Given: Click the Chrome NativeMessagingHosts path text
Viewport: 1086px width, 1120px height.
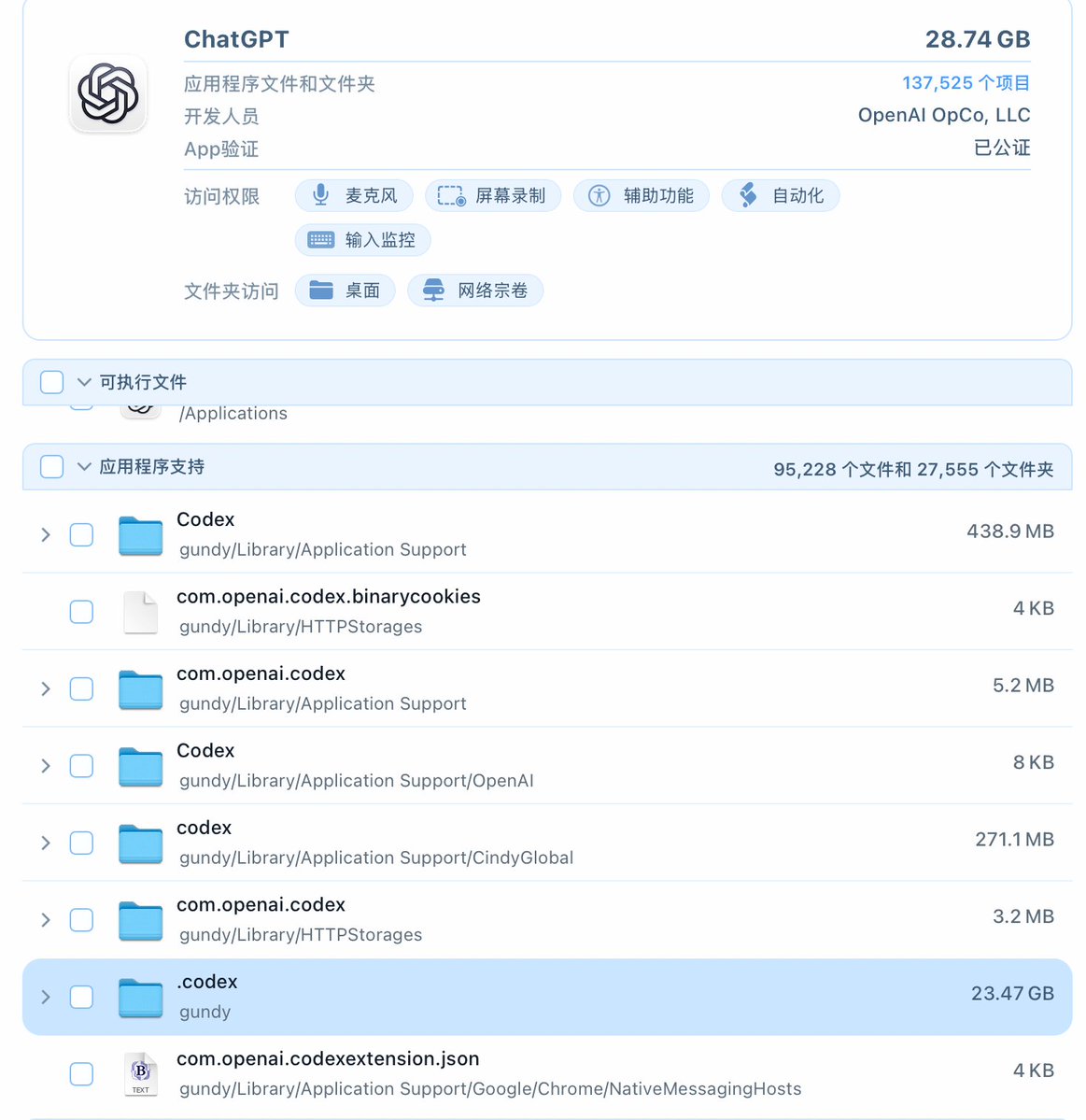Looking at the screenshot, I should coord(490,1089).
